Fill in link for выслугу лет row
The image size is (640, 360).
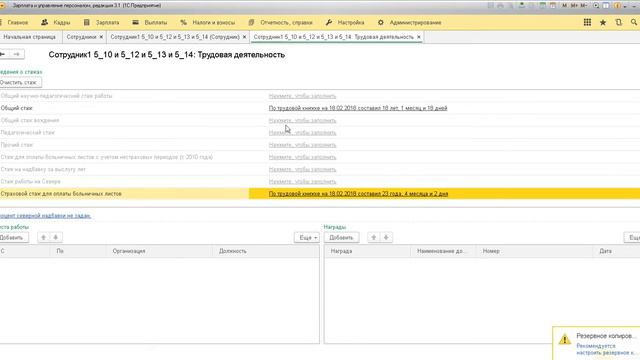pyautogui.click(x=302, y=169)
